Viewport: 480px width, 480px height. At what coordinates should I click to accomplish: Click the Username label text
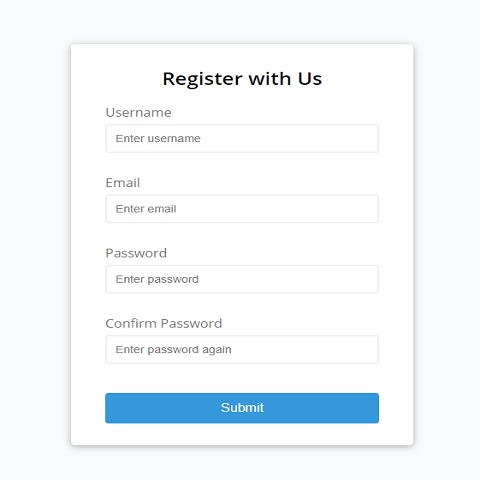[x=138, y=113]
